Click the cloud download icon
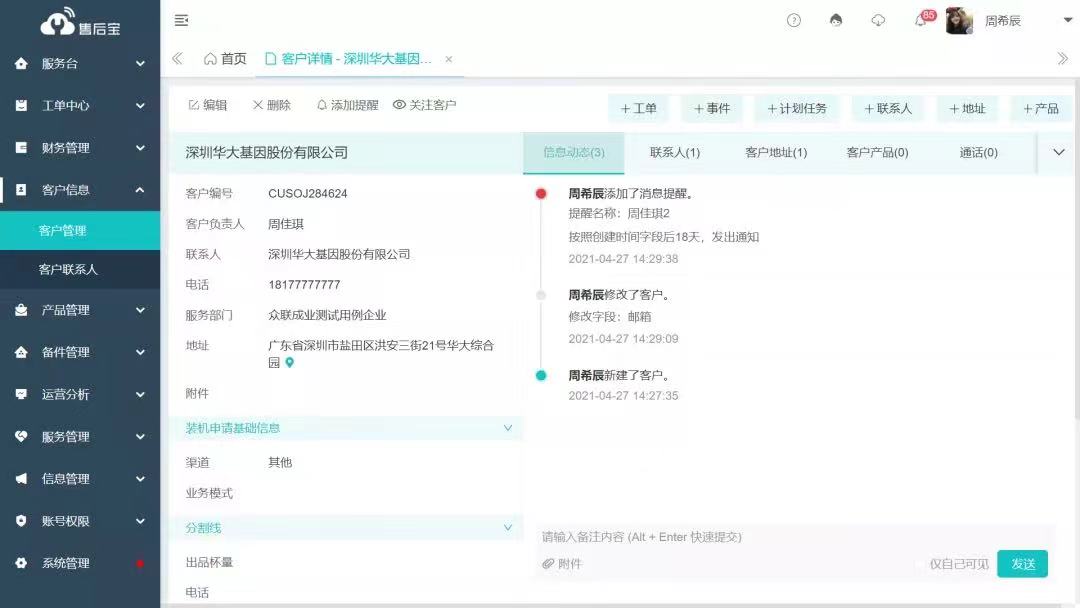 click(x=878, y=21)
